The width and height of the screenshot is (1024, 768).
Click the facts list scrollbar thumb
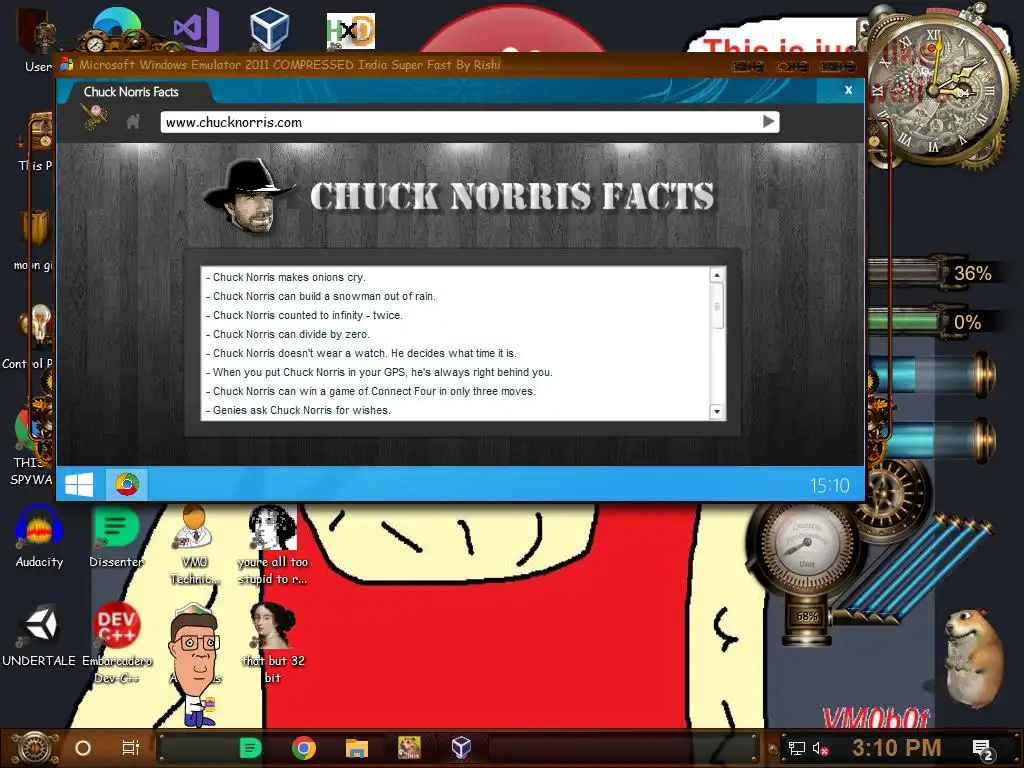(717, 306)
